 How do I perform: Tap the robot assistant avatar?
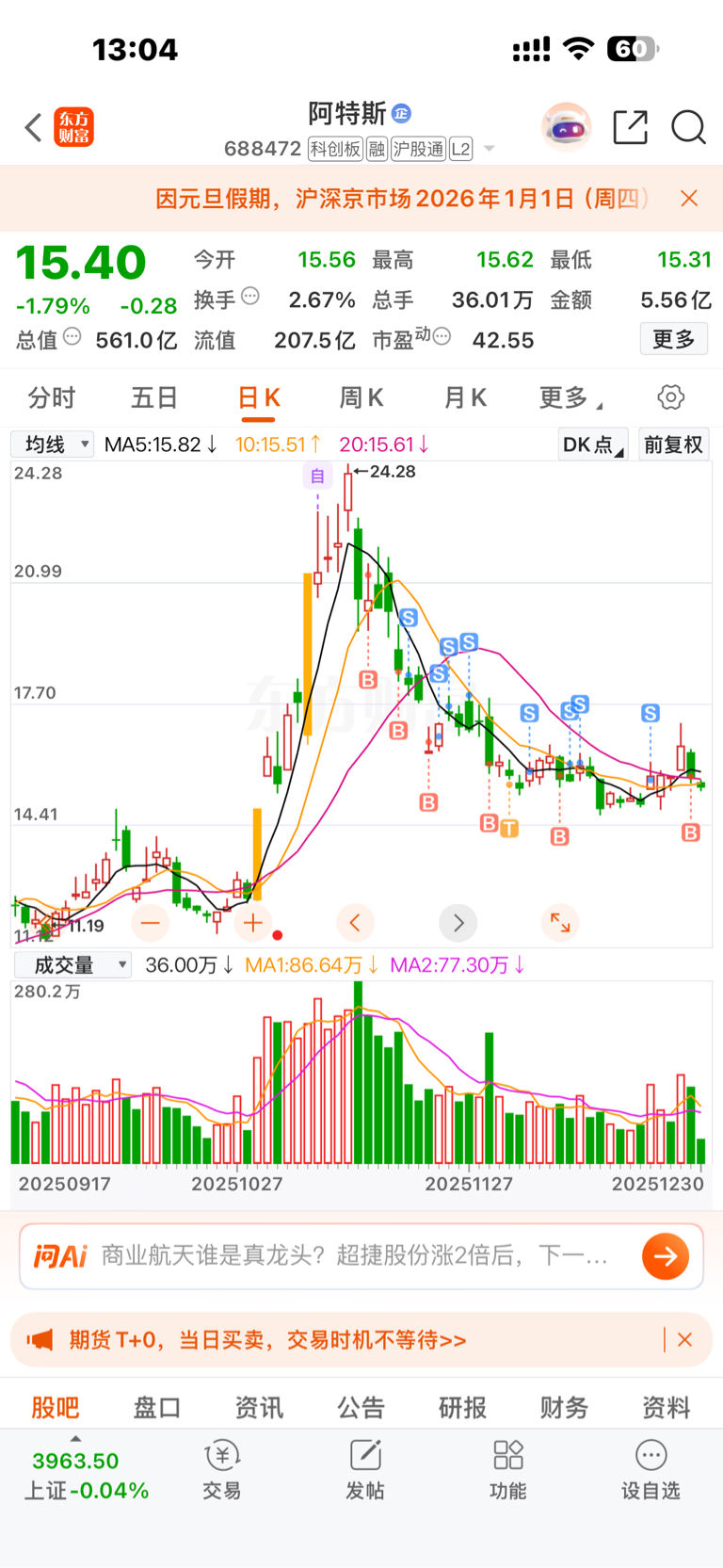(x=566, y=127)
